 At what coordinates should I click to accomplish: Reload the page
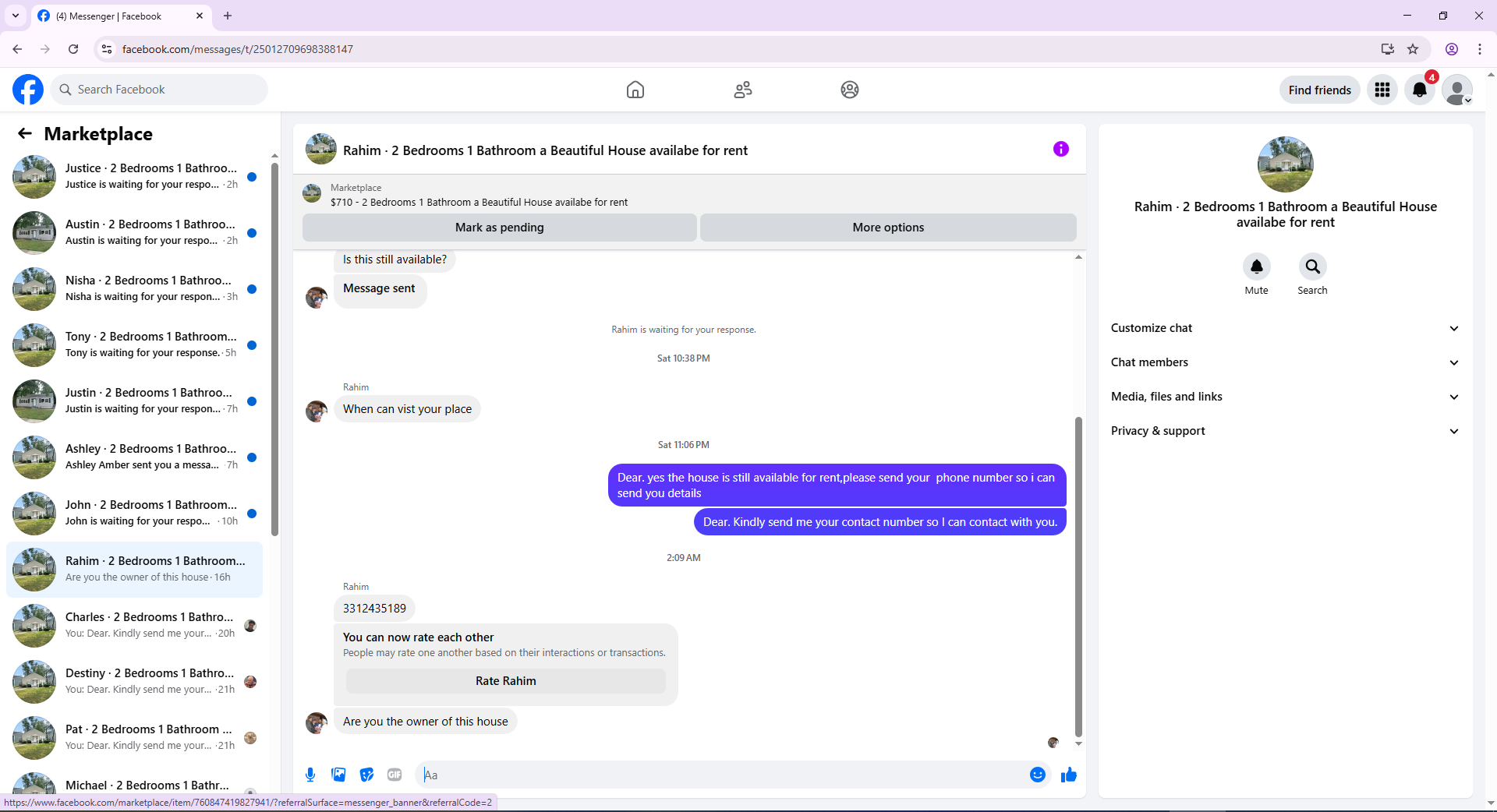coord(73,49)
